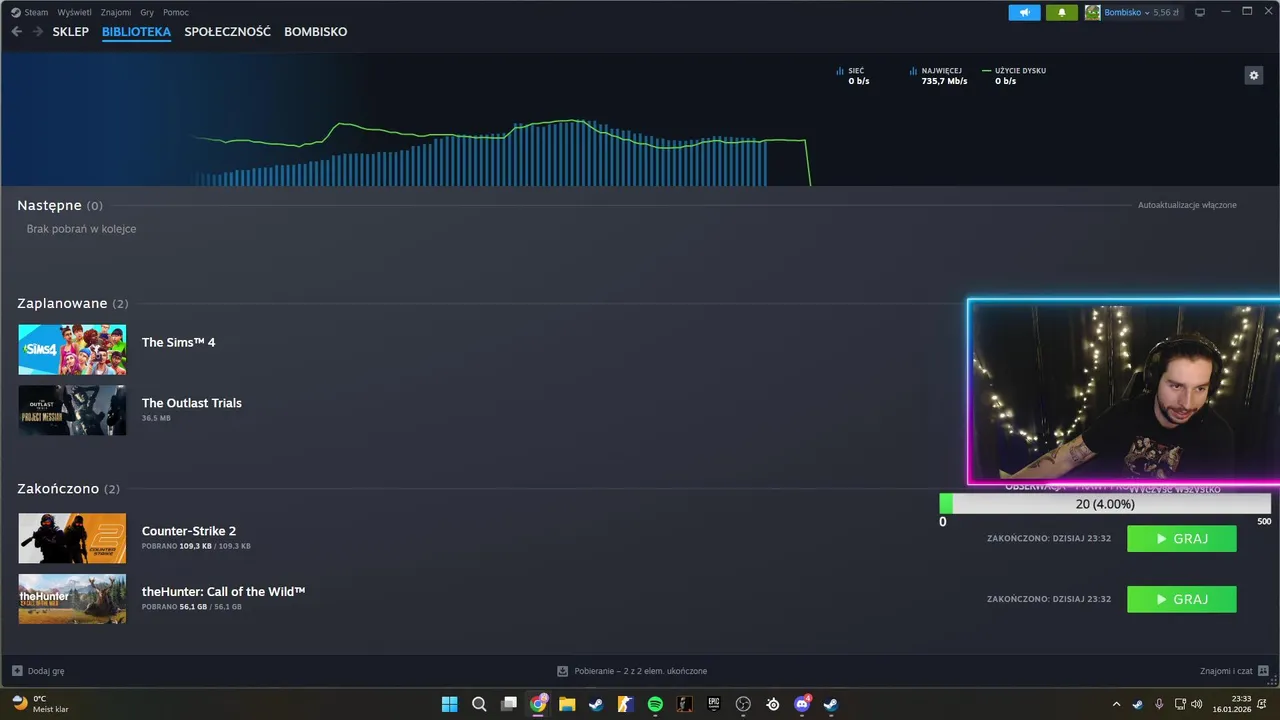Viewport: 1280px width, 720px height.
Task: Open Windows taskbar search
Action: [479, 704]
